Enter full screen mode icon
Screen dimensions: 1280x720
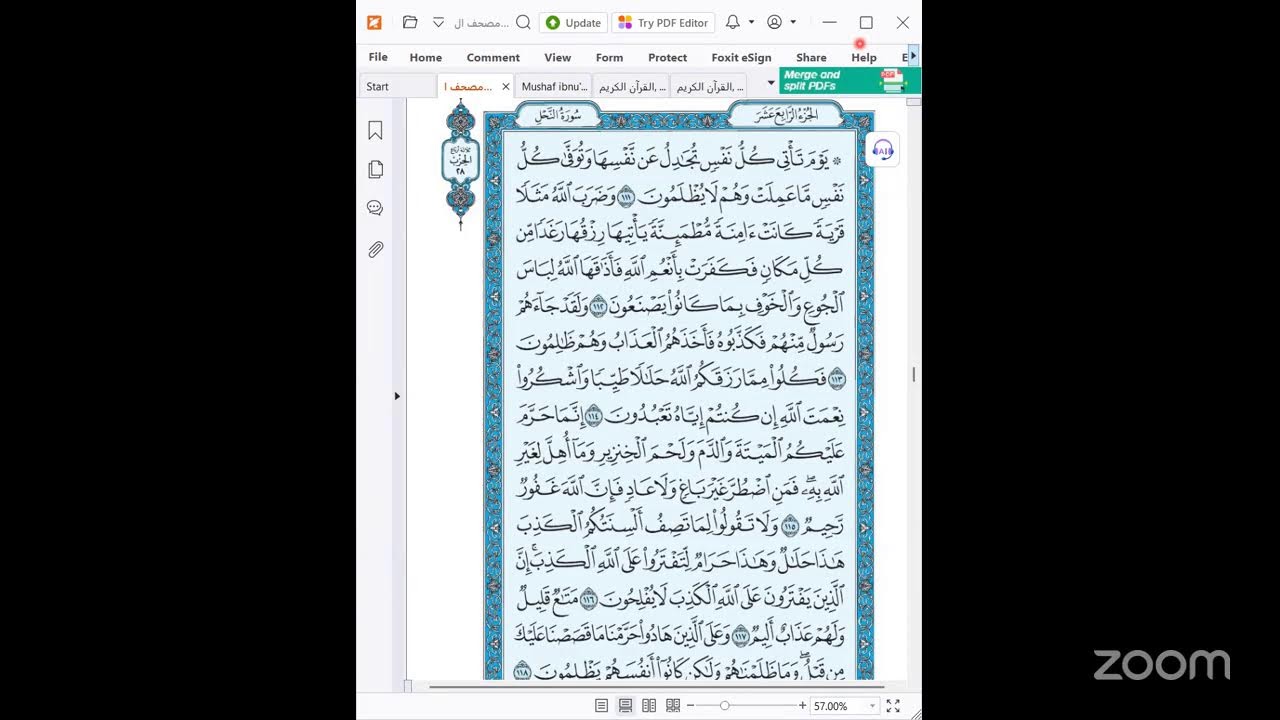point(893,705)
